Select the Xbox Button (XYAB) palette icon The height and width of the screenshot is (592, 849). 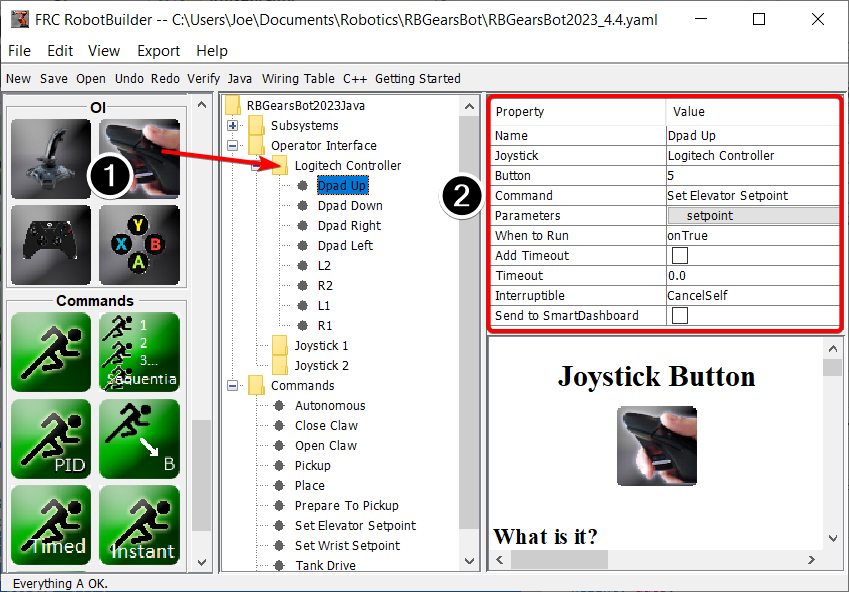140,245
